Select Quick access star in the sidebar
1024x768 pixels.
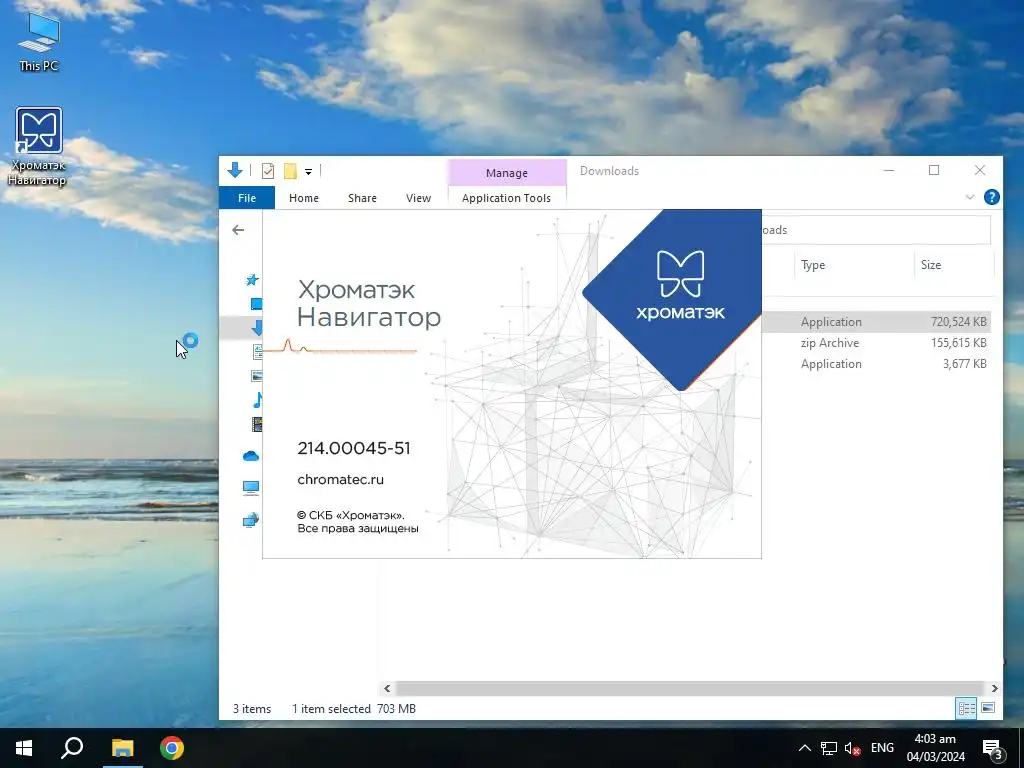pyautogui.click(x=252, y=280)
